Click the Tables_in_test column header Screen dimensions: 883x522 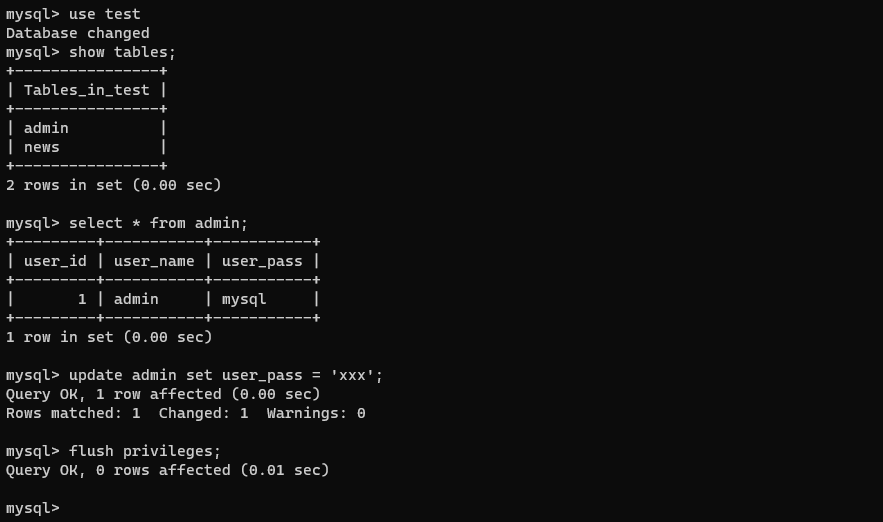87,90
